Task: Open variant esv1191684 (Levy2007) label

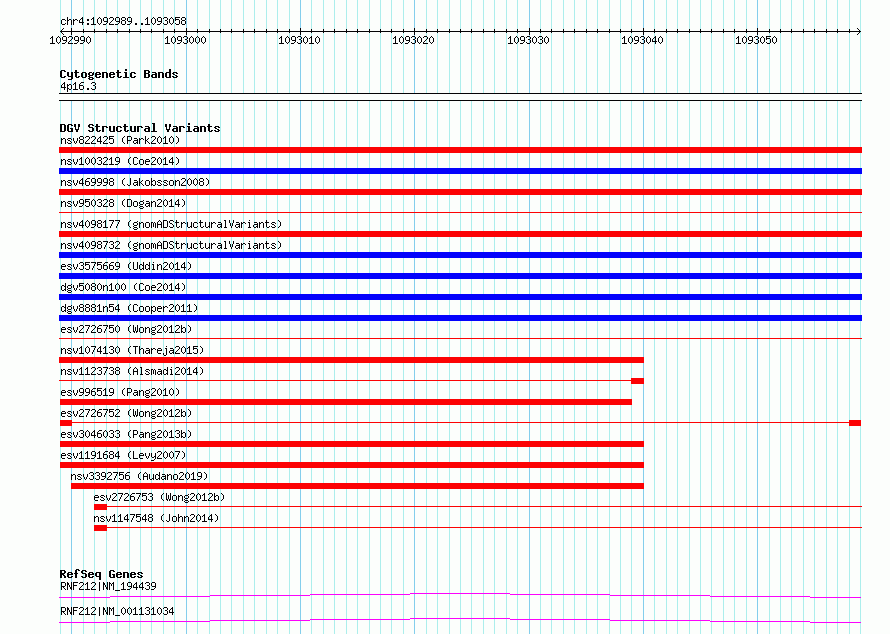Action: click(x=123, y=455)
